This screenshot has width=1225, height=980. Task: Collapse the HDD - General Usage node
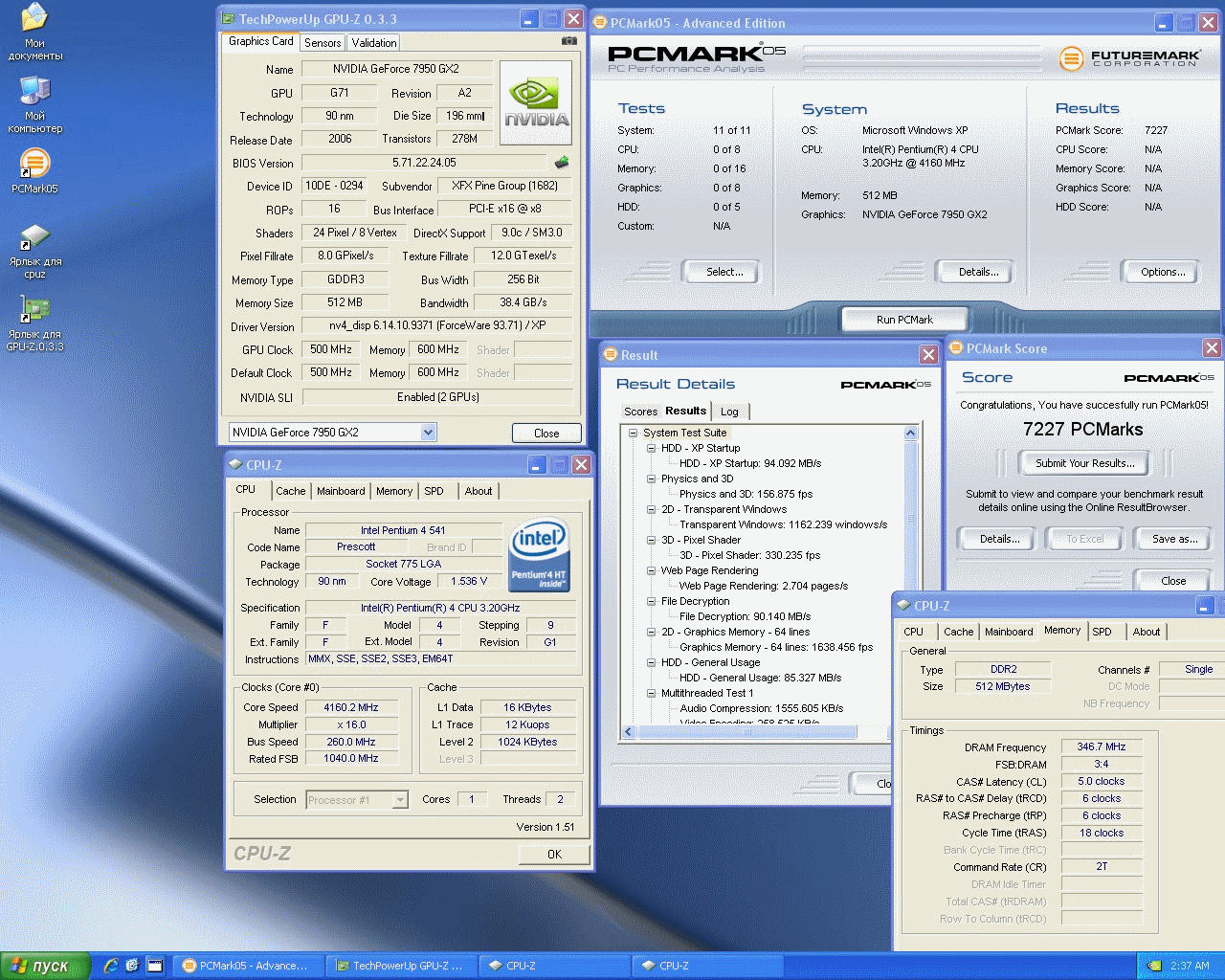(651, 662)
